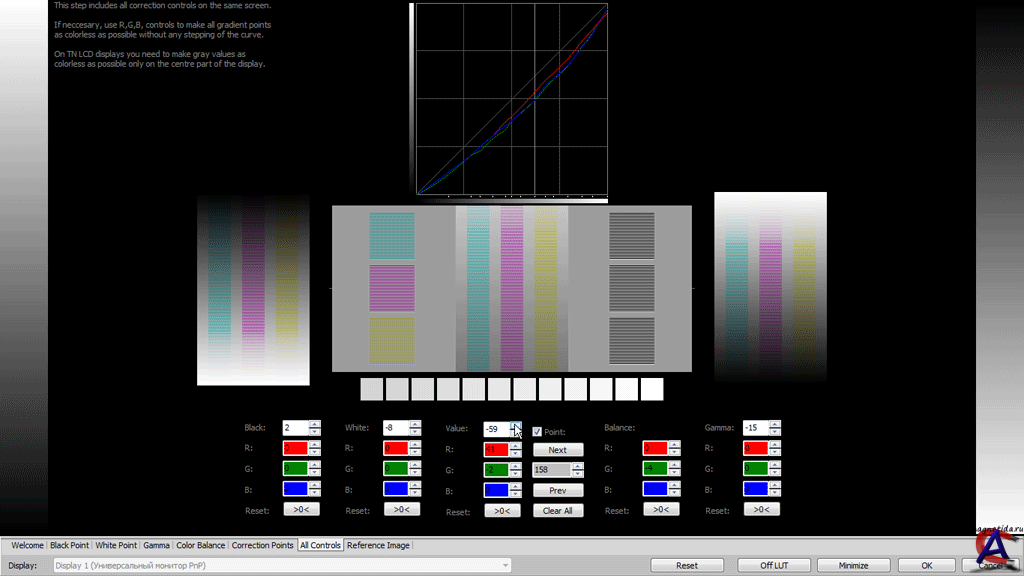1024x576 pixels.
Task: Select the last white point swatch
Action: coord(652,389)
